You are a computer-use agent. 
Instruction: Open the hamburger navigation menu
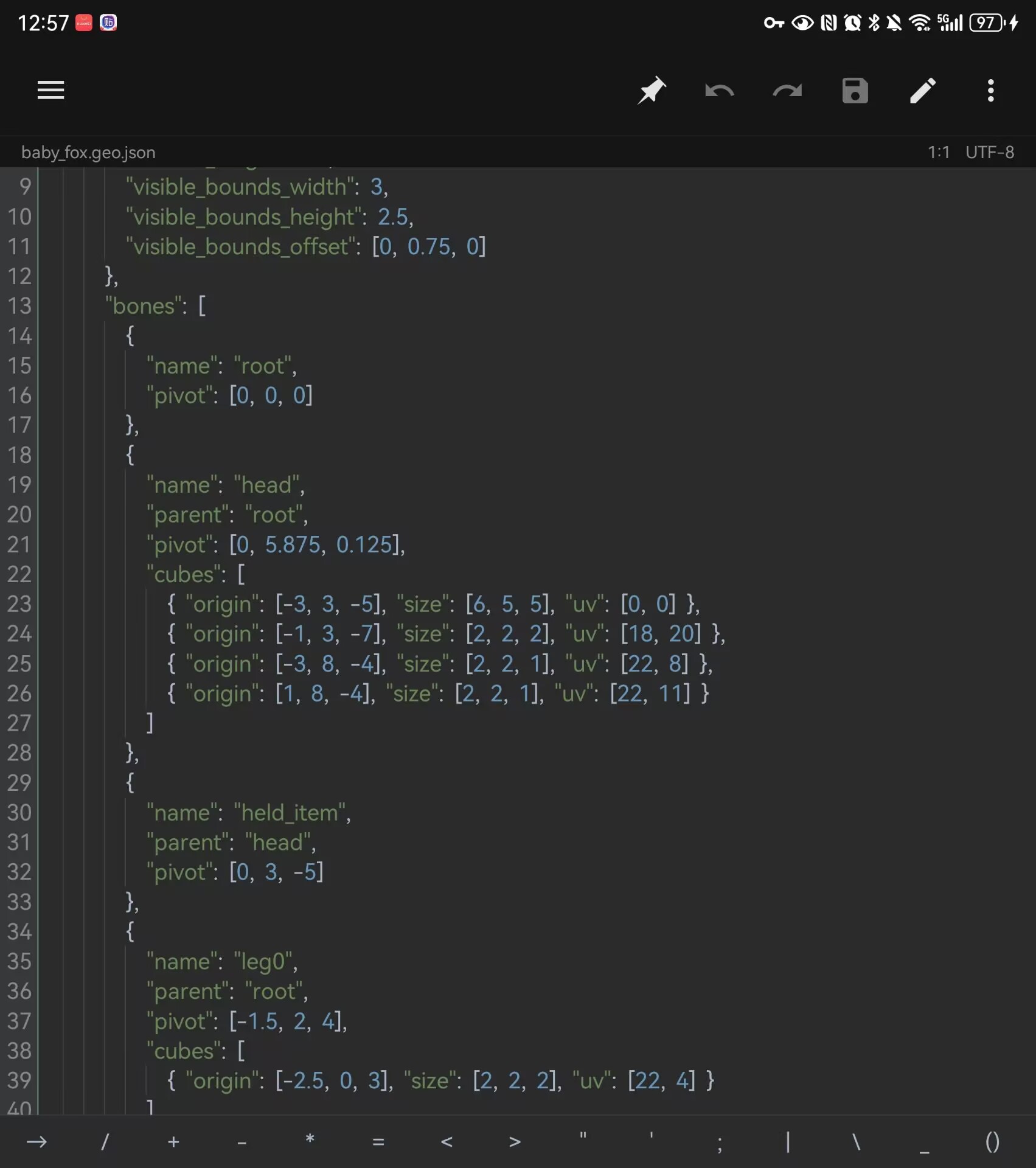pyautogui.click(x=50, y=90)
